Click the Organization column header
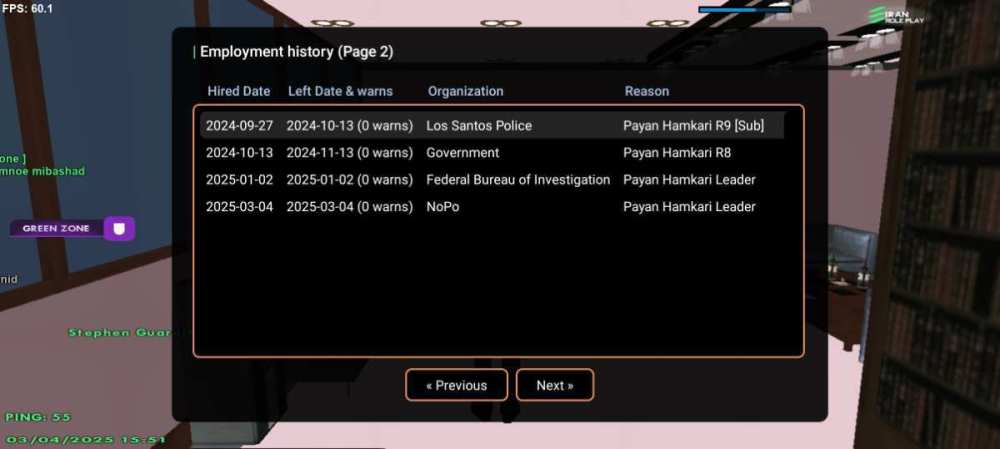This screenshot has width=1000, height=449. click(x=466, y=91)
